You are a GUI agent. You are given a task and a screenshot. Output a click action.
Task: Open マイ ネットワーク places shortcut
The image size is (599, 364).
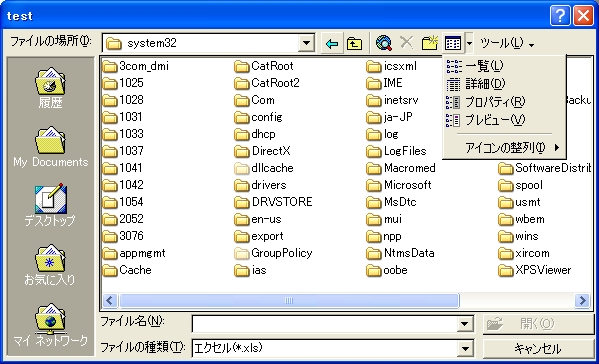point(50,324)
